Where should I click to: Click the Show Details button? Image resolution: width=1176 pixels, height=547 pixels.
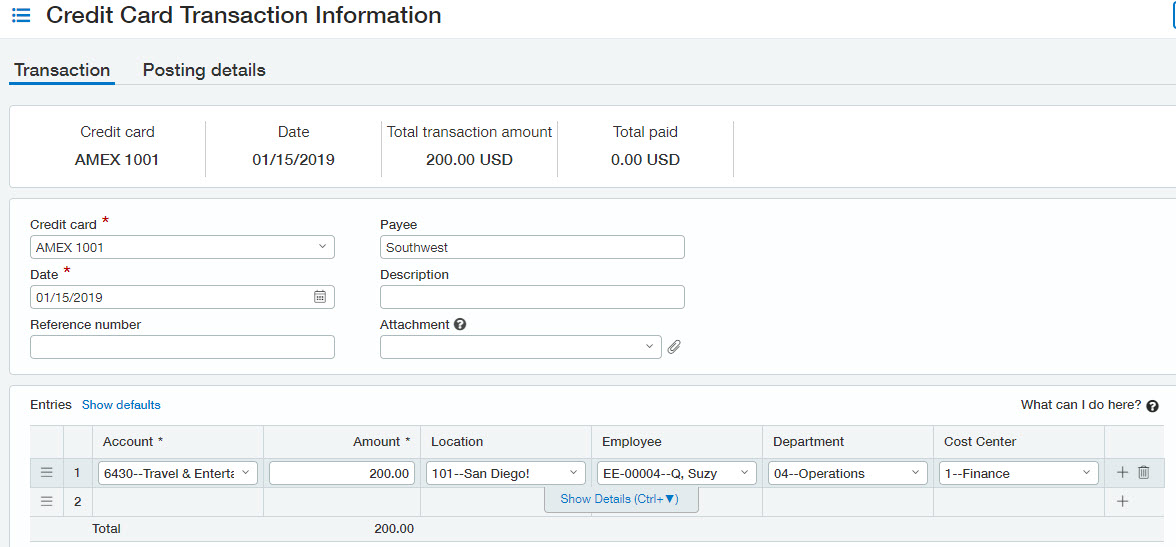[620, 499]
